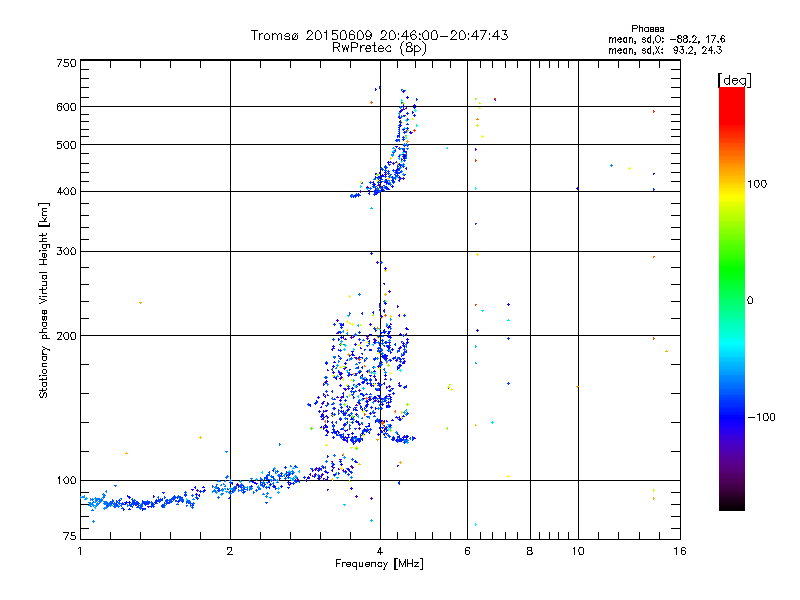
Task: Click the frequency axis tick label '6'
Action: [x=467, y=551]
